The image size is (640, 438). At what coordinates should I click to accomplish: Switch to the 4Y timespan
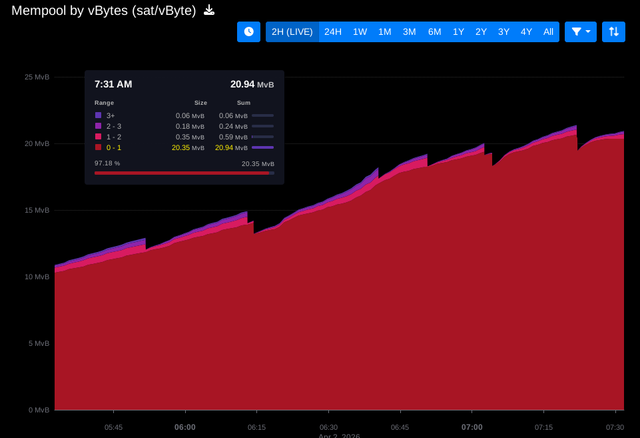click(526, 32)
